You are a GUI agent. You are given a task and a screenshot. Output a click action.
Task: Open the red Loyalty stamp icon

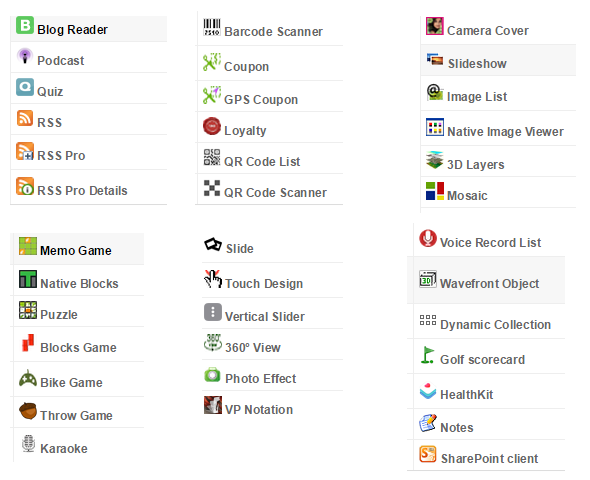(212, 126)
